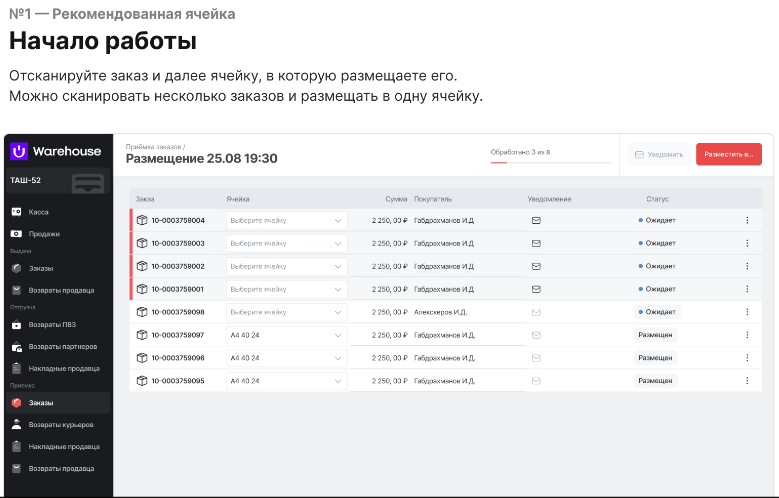
Task: Open Возвраты партнеров in the sidebar
Action: tap(62, 347)
